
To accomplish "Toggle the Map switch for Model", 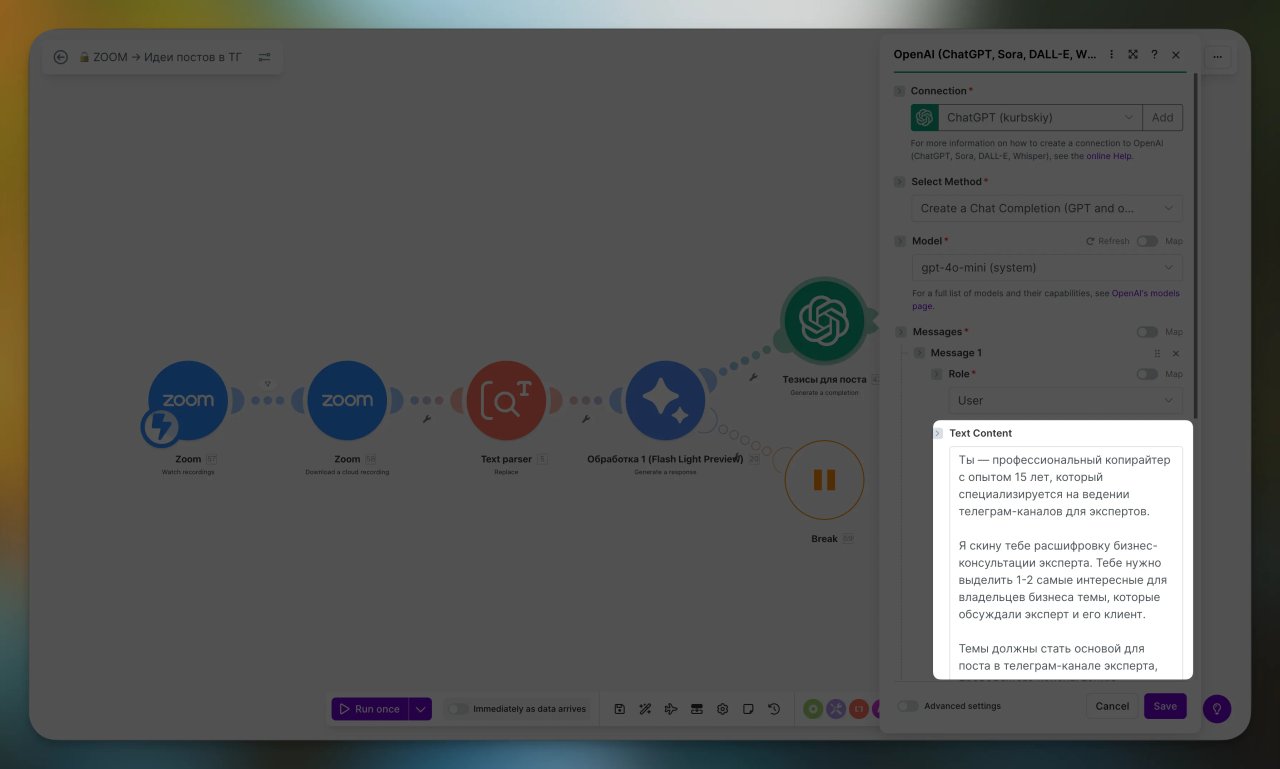I will 1147,241.
